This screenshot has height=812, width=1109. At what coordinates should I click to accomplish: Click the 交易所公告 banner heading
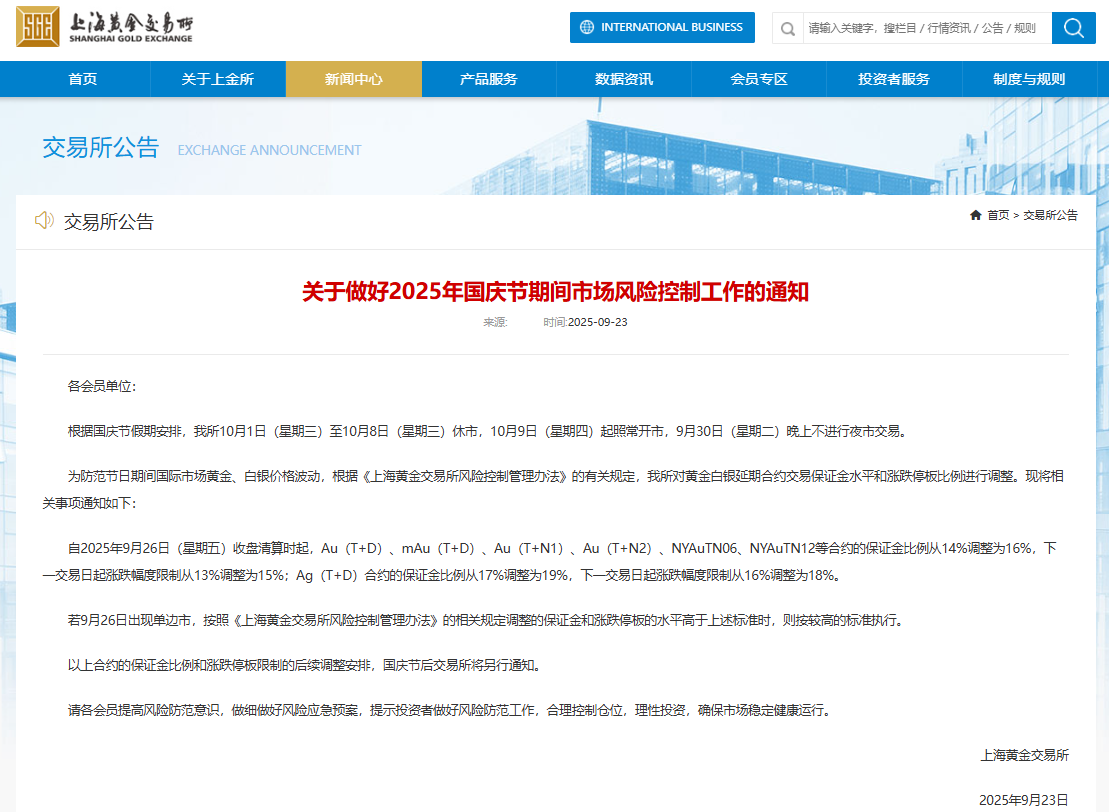click(x=100, y=147)
